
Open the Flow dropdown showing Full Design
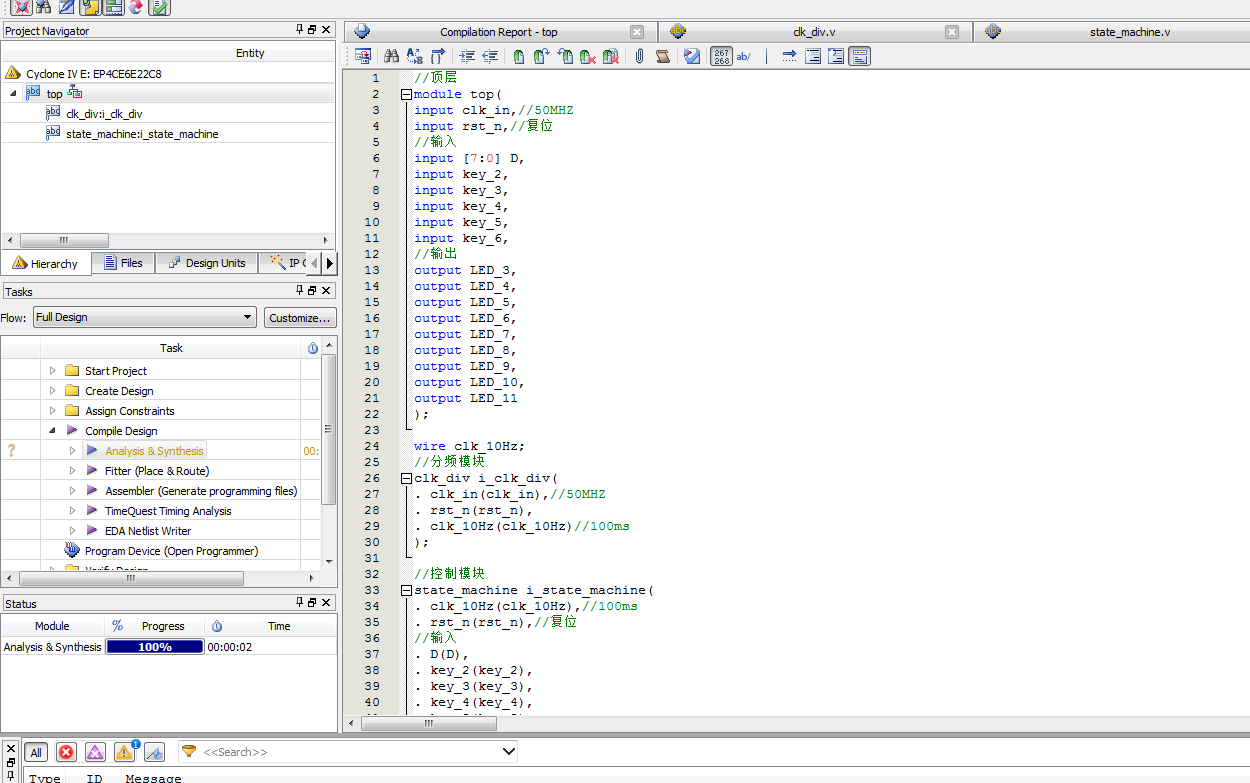pyautogui.click(x=145, y=317)
